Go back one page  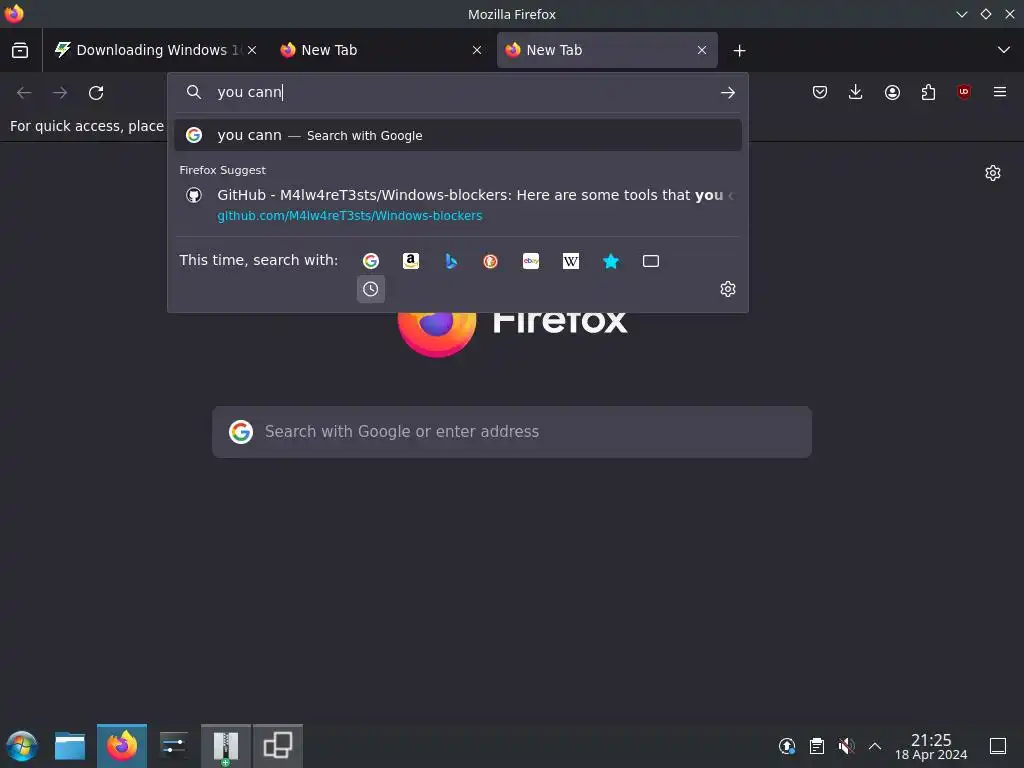[24, 93]
